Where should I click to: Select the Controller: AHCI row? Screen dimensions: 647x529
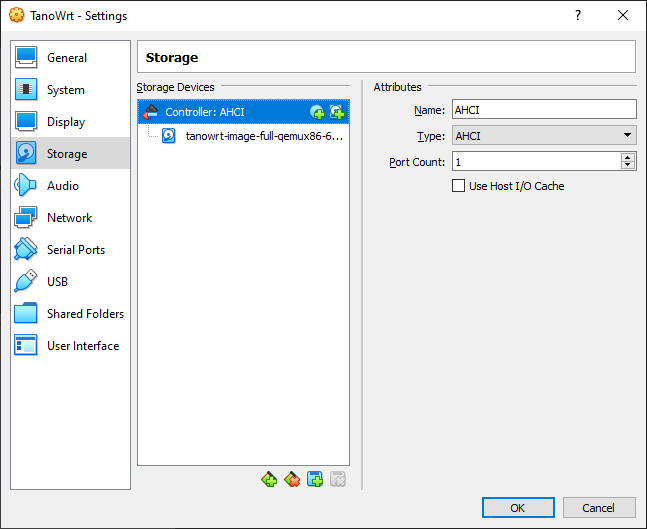click(x=243, y=112)
